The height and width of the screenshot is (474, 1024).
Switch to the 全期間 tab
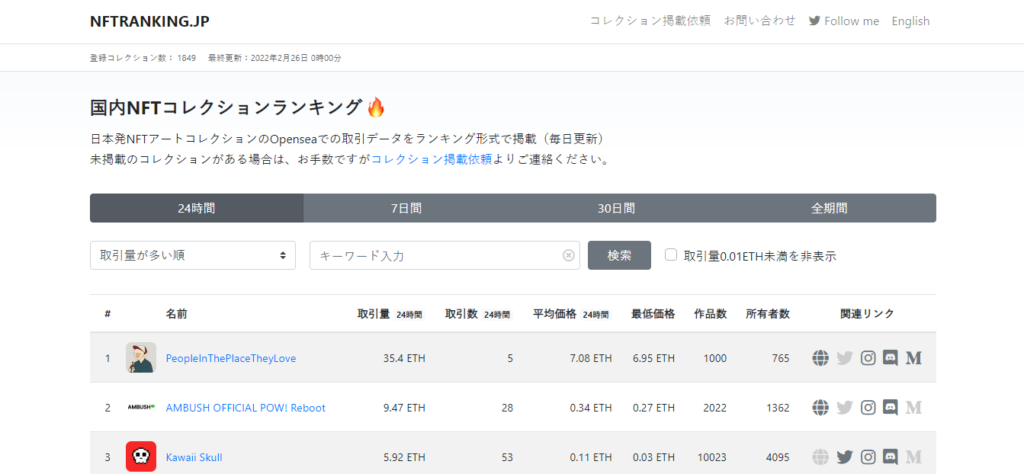click(x=829, y=208)
